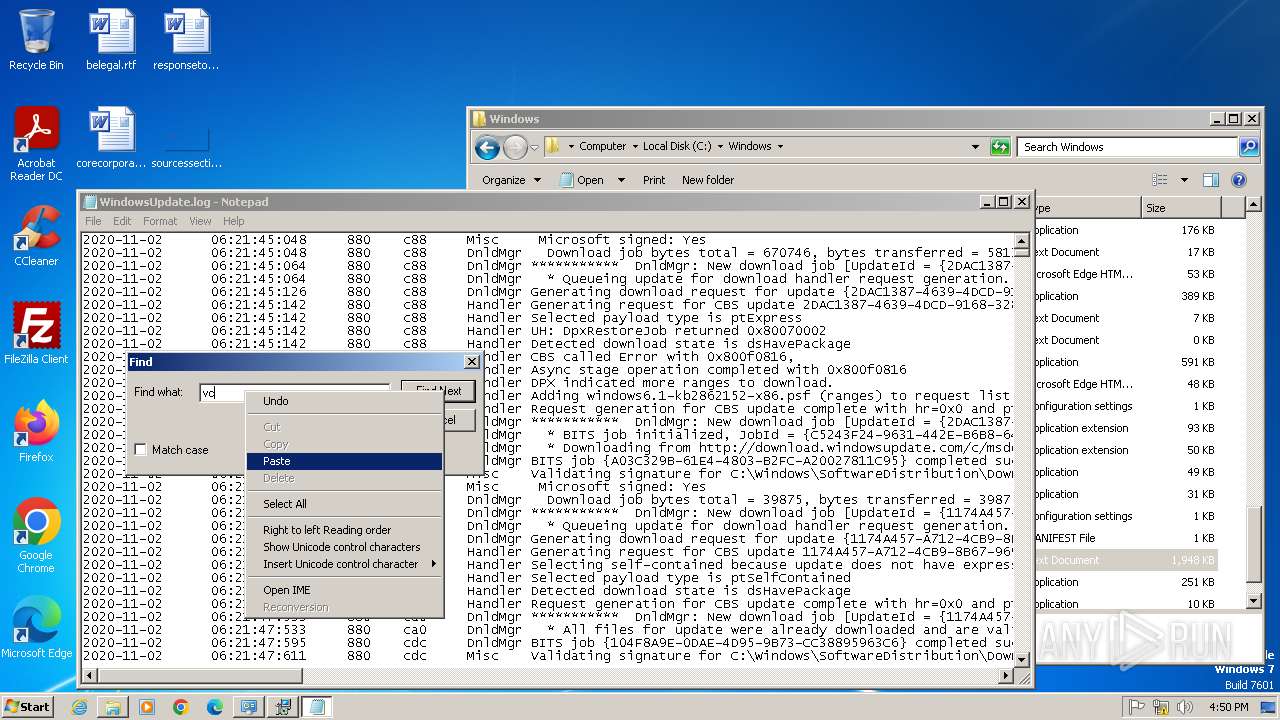1280x720 pixels.
Task: Click the Refresh icon in Explorer address bar
Action: pos(1000,147)
